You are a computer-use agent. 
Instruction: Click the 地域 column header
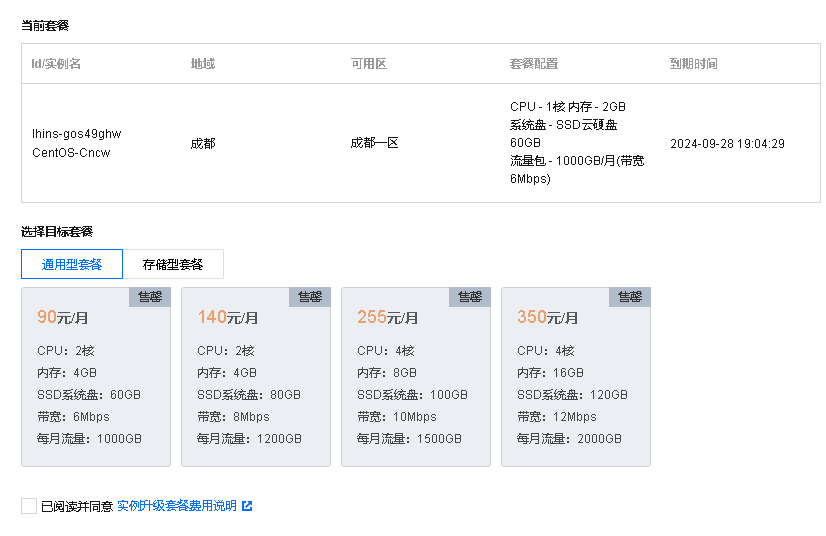click(203, 64)
